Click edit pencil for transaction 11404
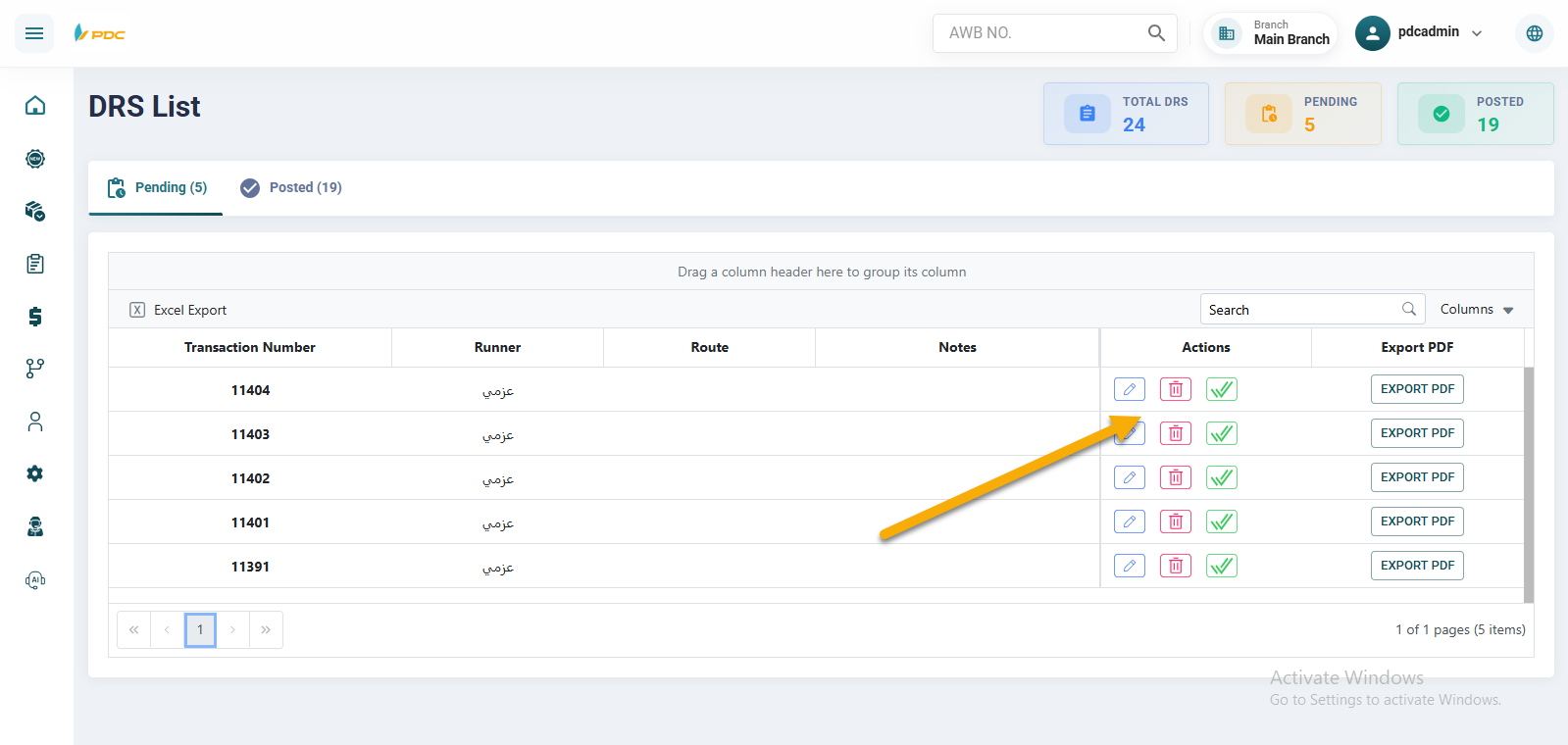Viewport: 1568px width, 745px height. click(1129, 389)
